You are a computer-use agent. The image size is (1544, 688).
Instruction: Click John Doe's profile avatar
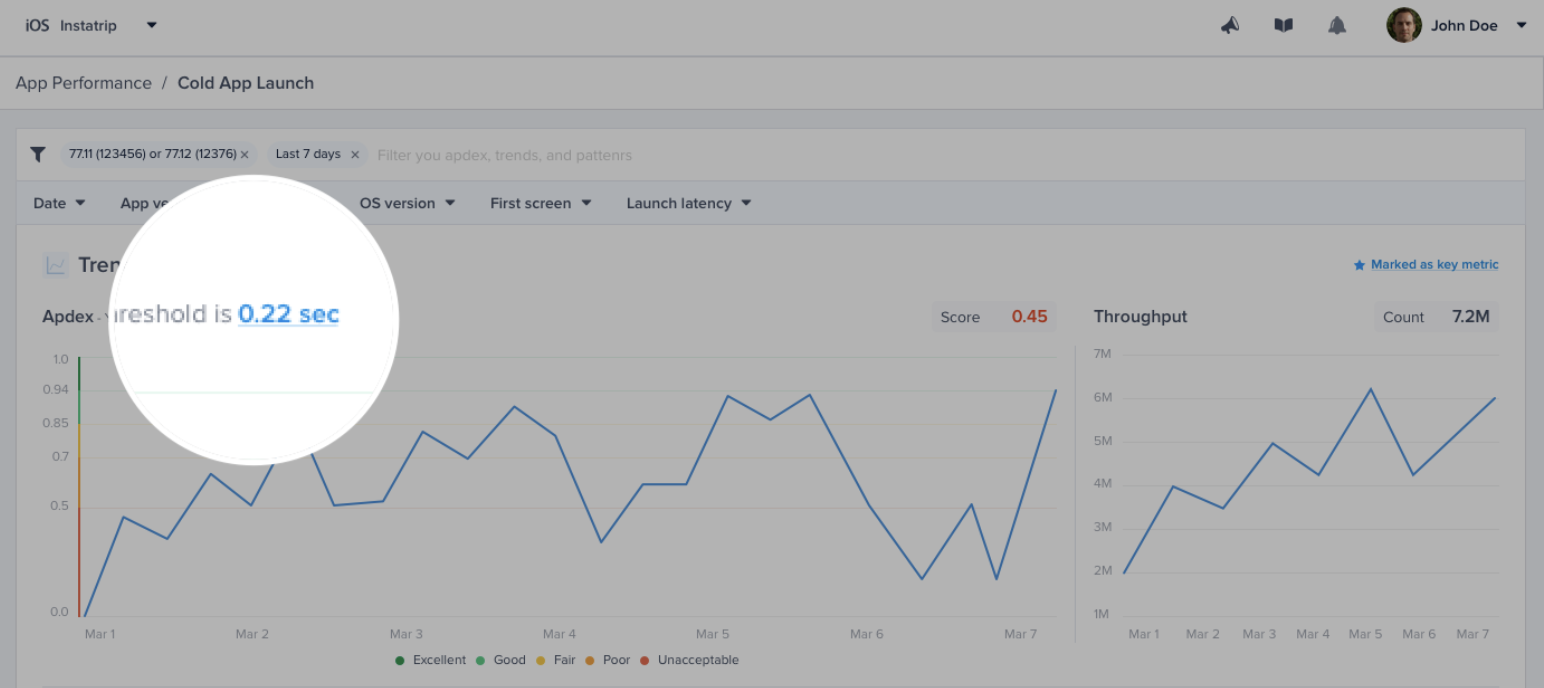(x=1404, y=25)
